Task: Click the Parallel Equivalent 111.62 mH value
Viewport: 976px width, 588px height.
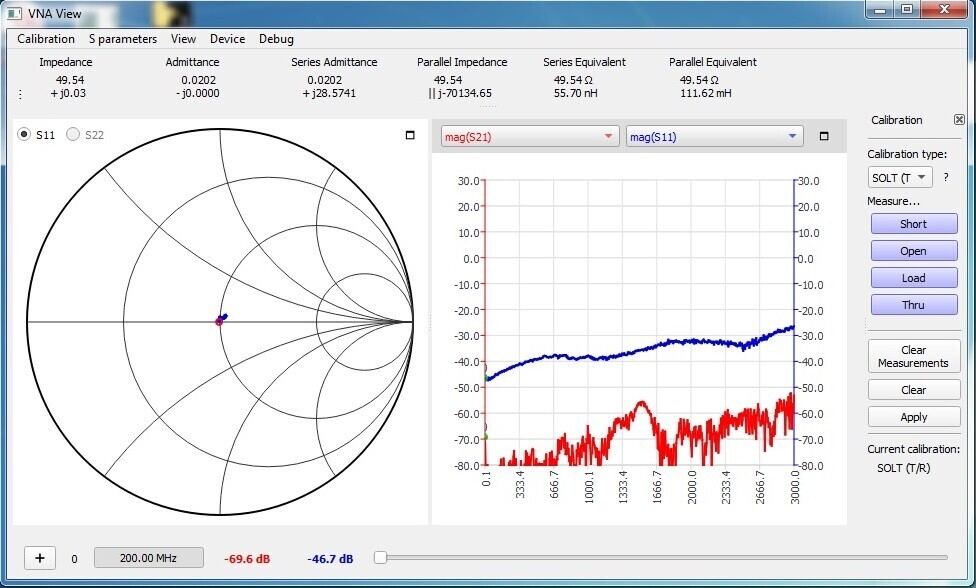Action: point(706,93)
